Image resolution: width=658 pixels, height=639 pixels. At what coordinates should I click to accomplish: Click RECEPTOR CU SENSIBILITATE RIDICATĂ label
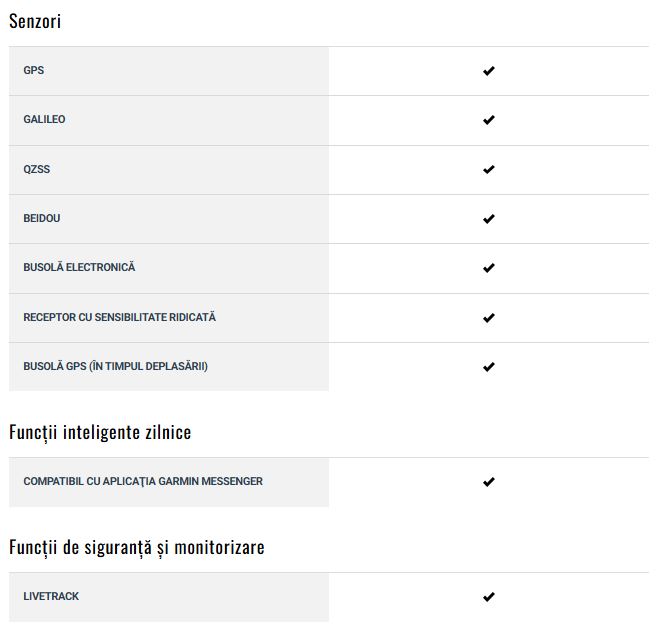coord(120,317)
